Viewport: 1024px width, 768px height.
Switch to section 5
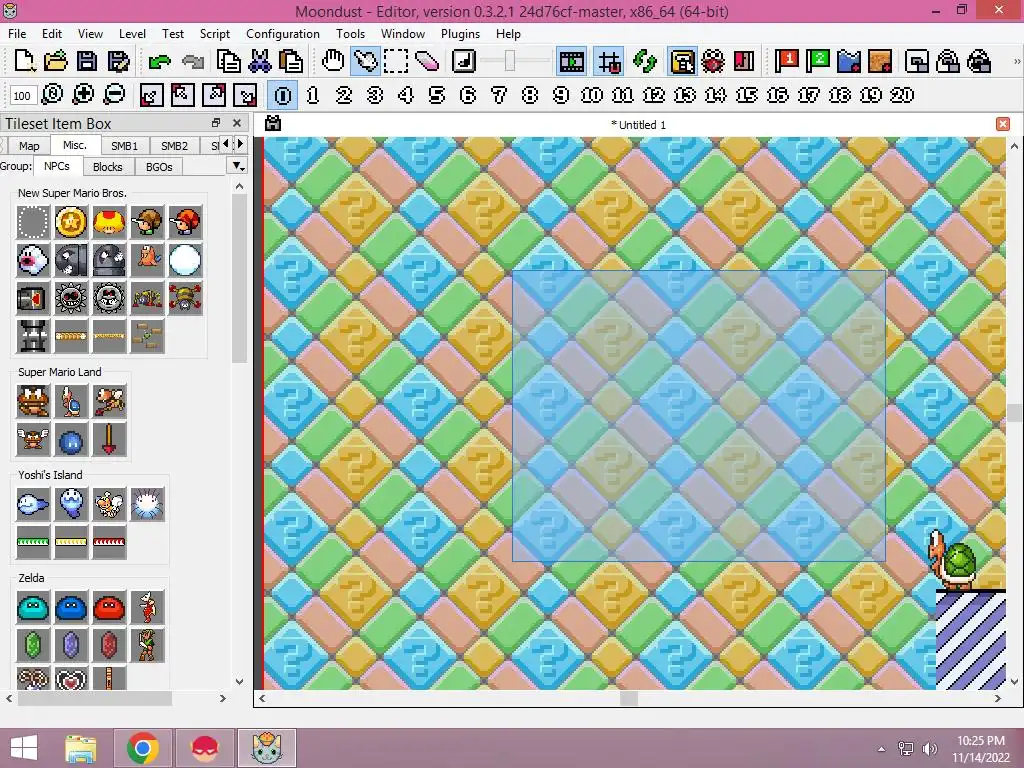437,95
